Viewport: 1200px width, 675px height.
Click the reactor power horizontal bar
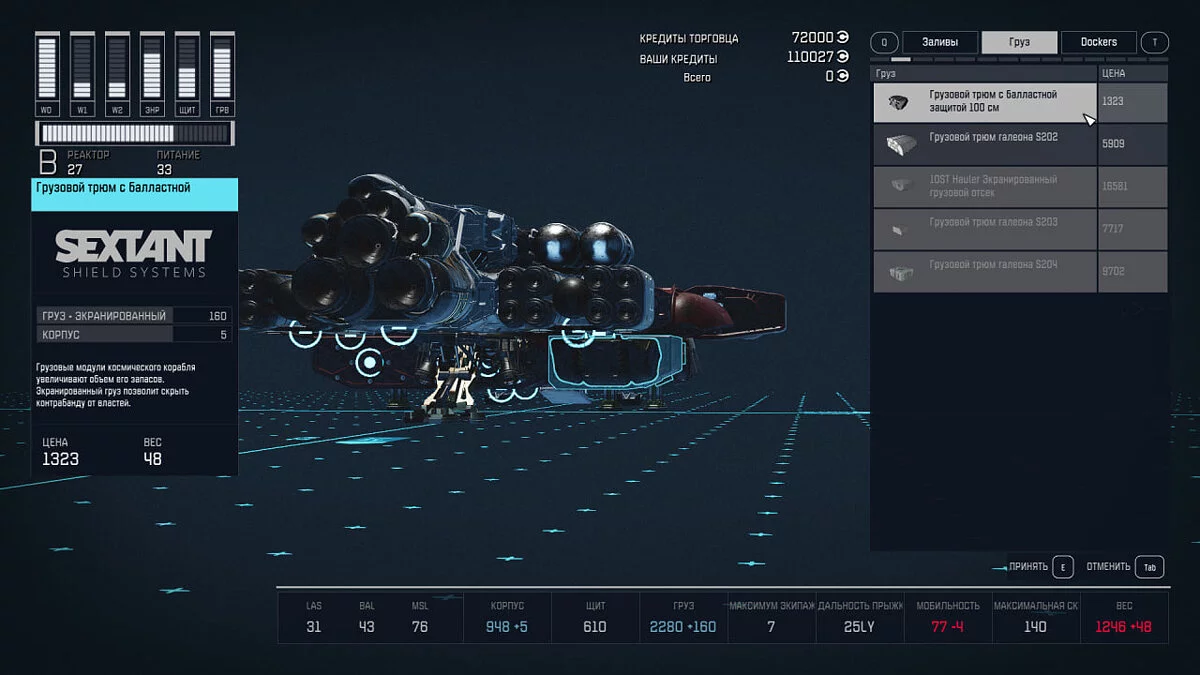coord(134,134)
